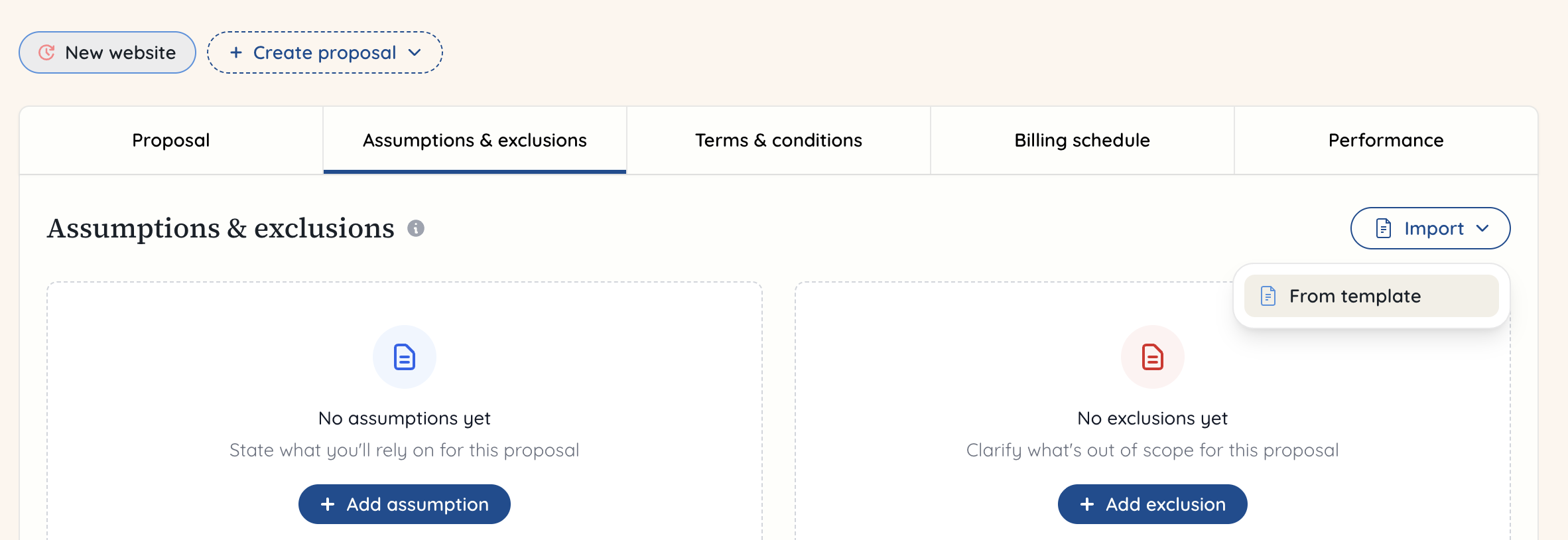Click the document icon beside From template
Viewport: 1568px width, 540px height.
tap(1268, 297)
